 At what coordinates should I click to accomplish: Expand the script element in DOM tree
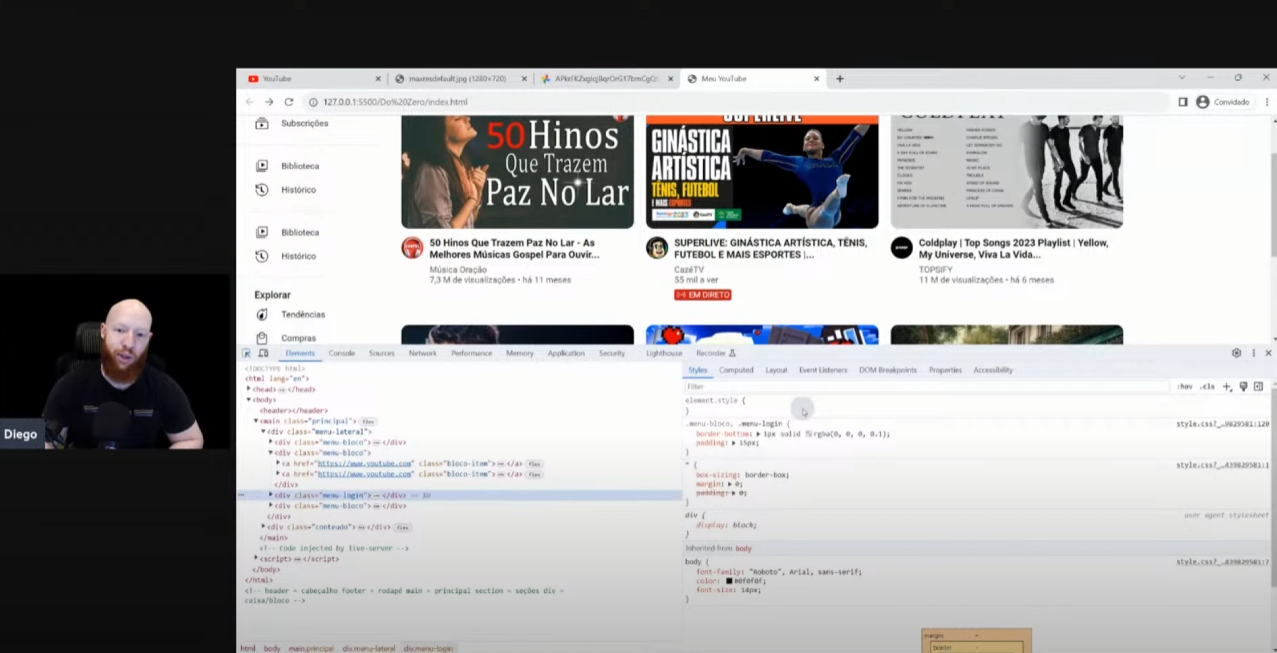click(x=256, y=559)
